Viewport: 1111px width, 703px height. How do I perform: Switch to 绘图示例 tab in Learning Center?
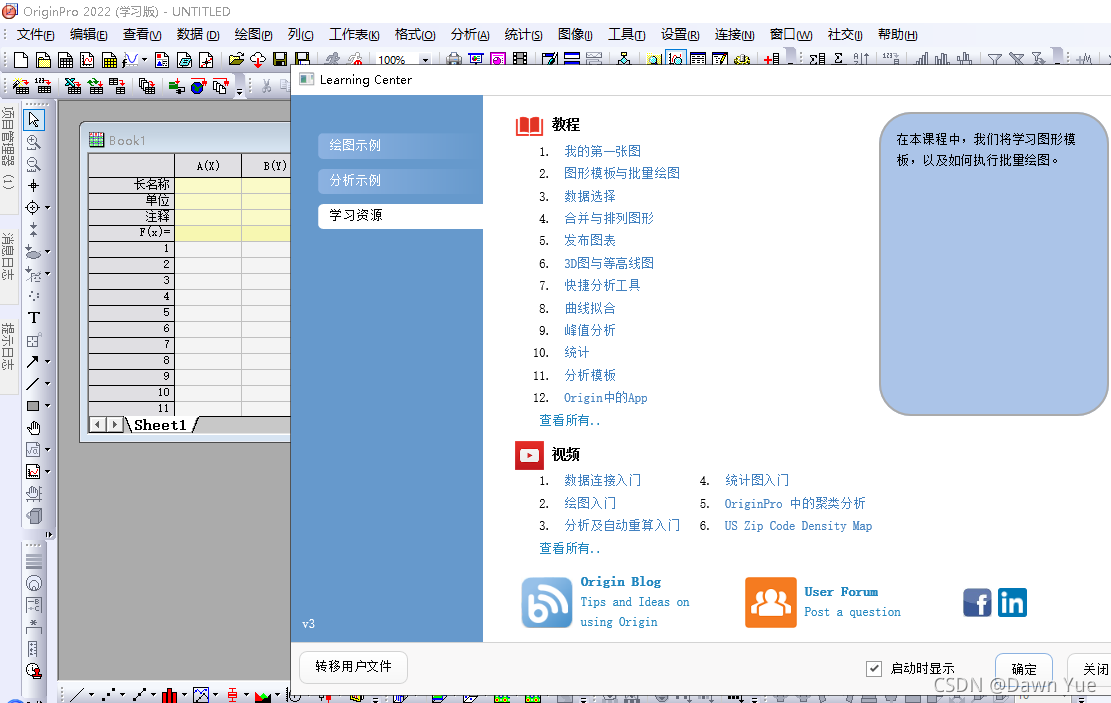(x=400, y=145)
